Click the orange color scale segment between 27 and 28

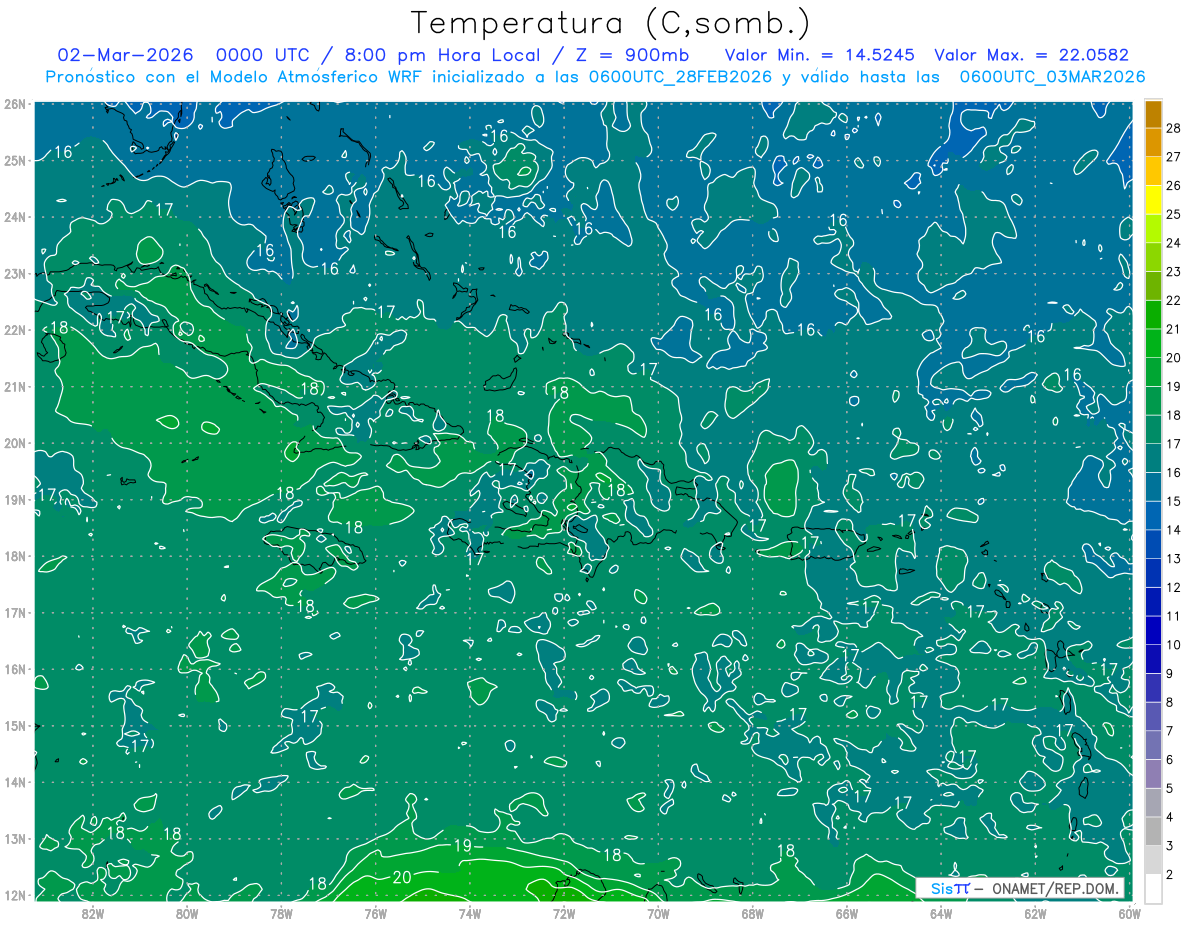(1153, 142)
